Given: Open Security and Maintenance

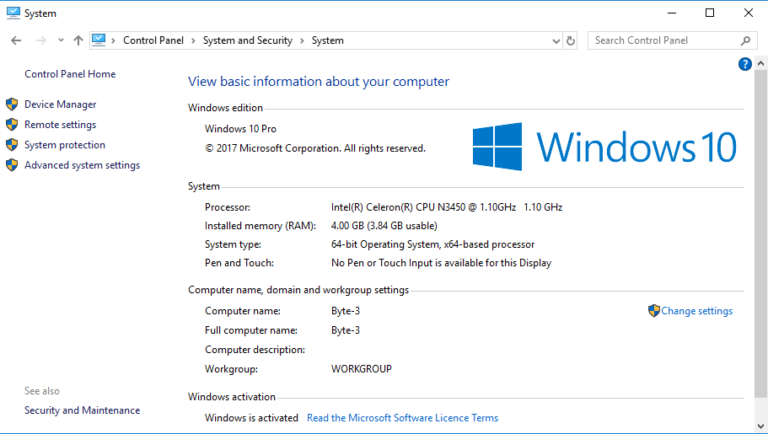Looking at the screenshot, I should [82, 410].
